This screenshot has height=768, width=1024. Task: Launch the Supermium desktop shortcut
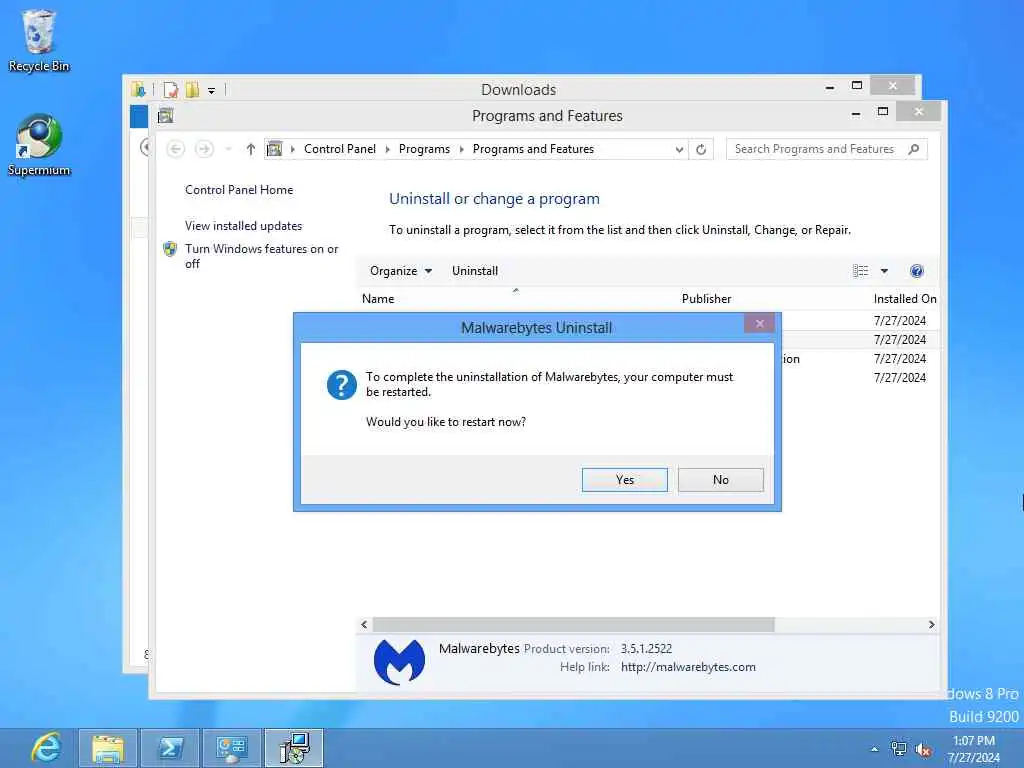click(39, 145)
